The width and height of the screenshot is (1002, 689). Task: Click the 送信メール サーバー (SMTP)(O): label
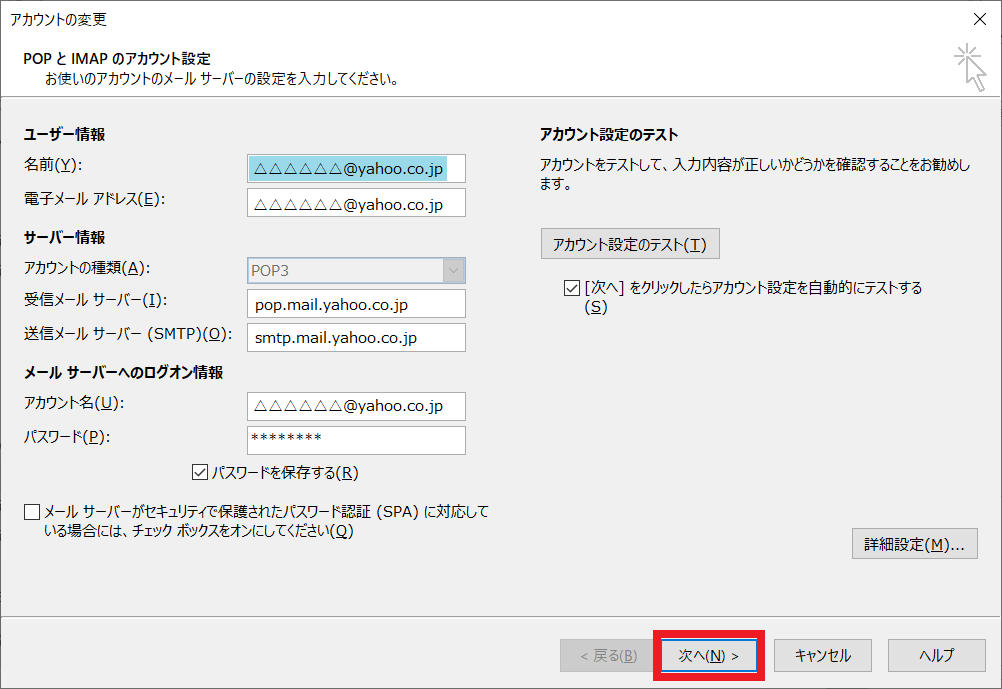click(128, 334)
